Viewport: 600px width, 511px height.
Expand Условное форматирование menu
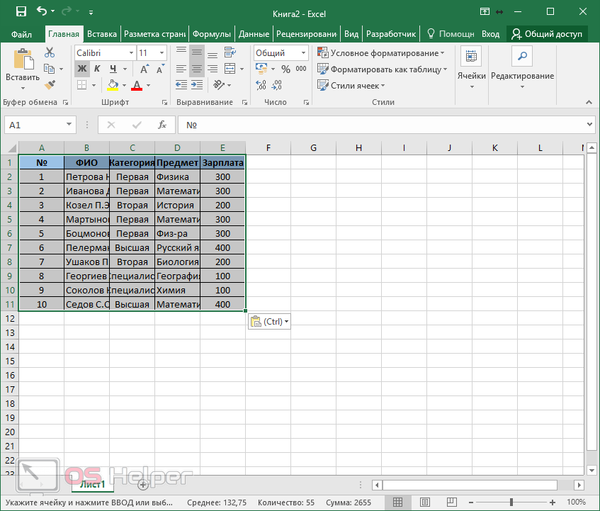point(380,53)
